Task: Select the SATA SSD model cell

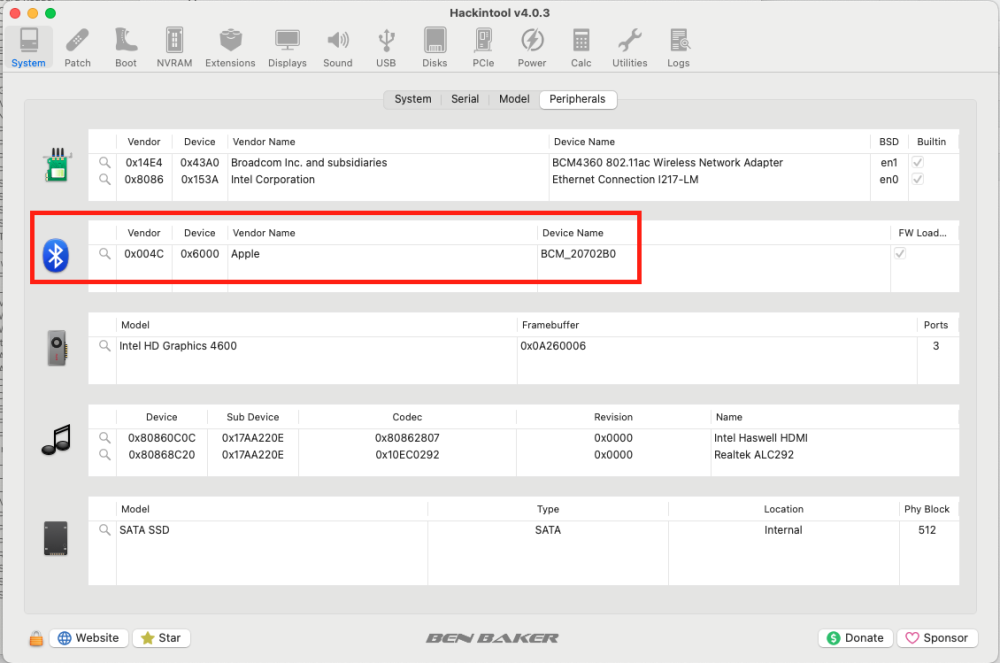Action: coord(144,530)
